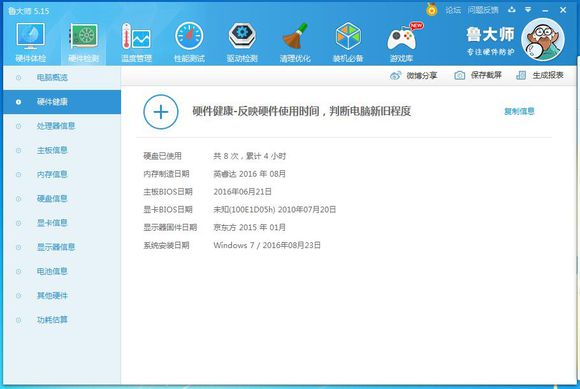Click the report icon beside 生成报表
This screenshot has height=389, width=580.
(521, 75)
